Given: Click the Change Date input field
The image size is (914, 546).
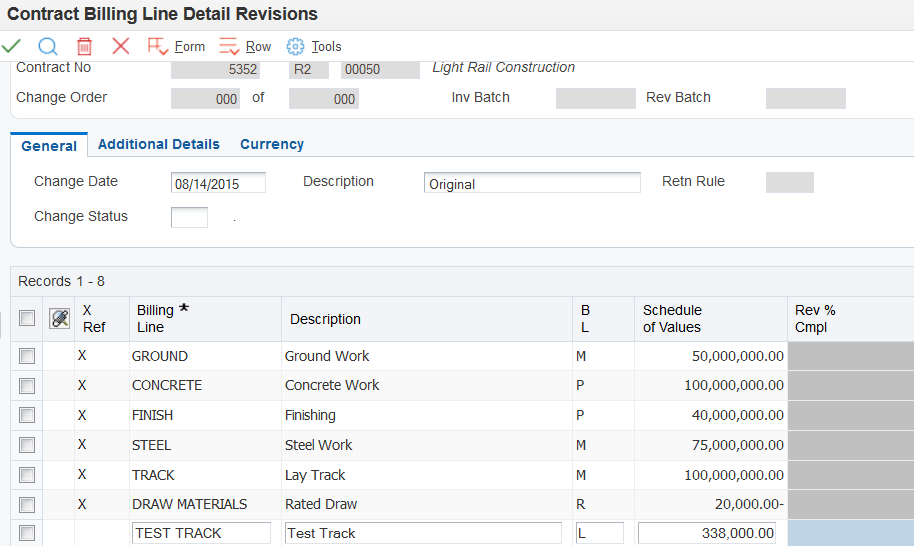Looking at the screenshot, I should tap(219, 183).
